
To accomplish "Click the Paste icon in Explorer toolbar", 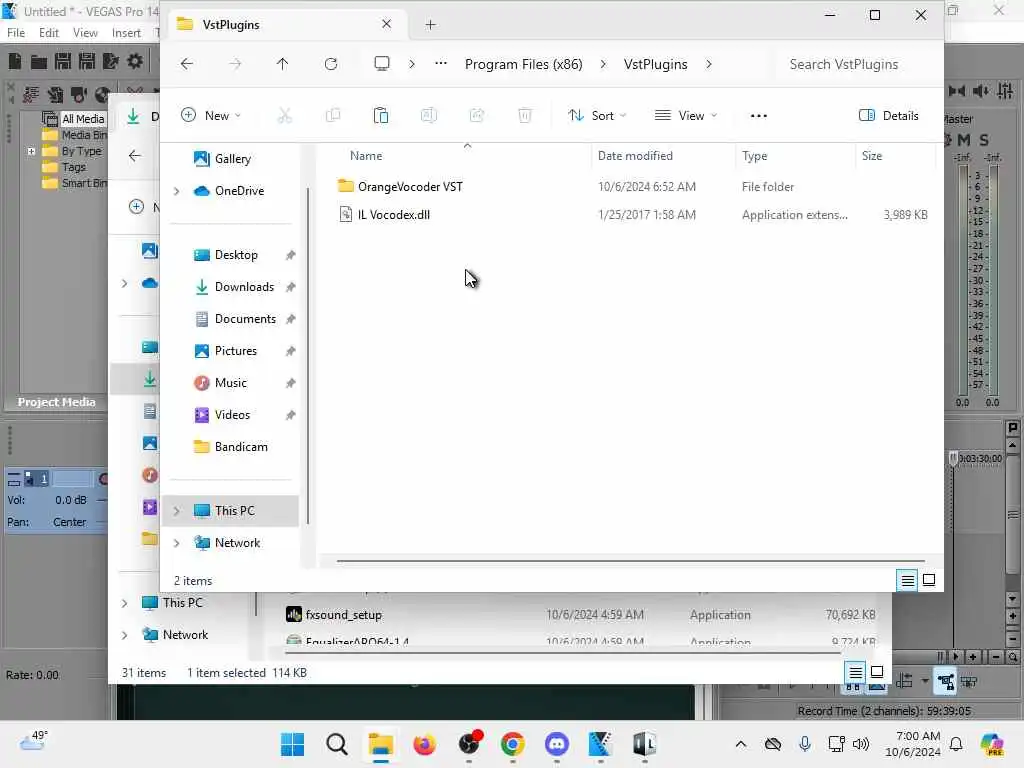I will [x=381, y=116].
